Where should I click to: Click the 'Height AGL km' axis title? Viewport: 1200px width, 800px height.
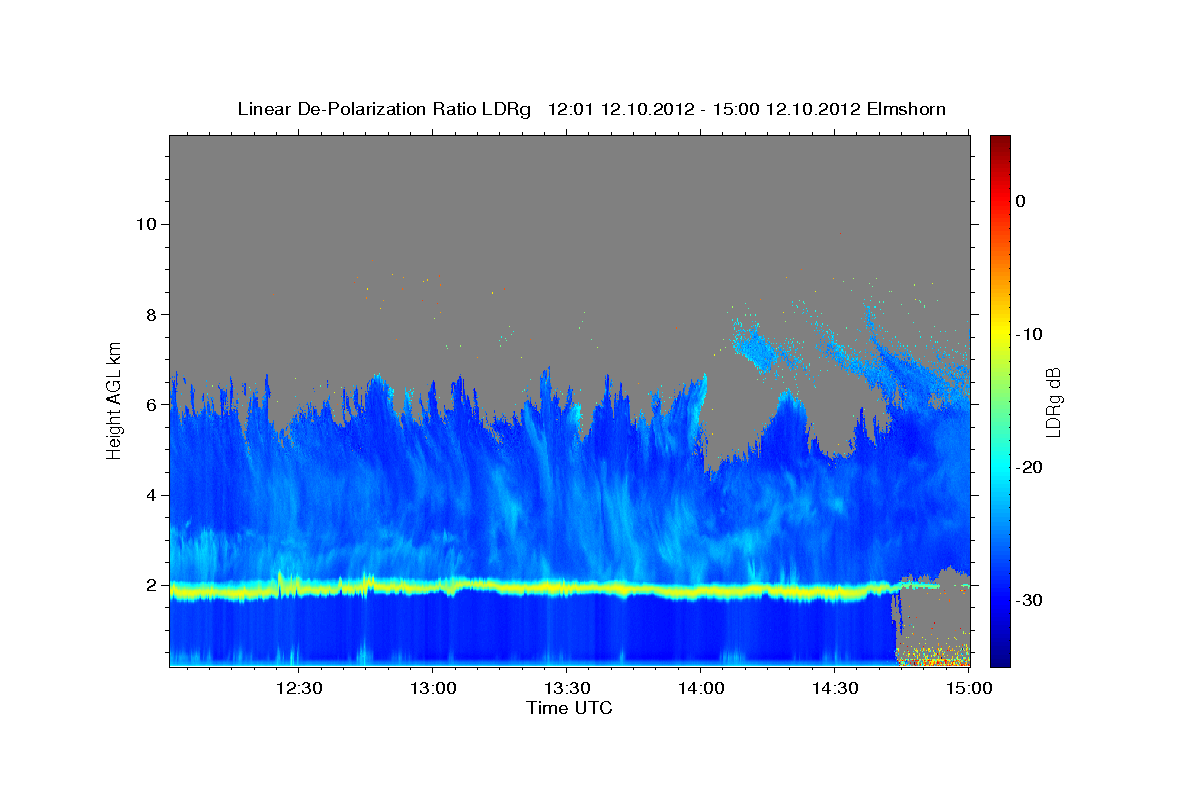pos(114,400)
